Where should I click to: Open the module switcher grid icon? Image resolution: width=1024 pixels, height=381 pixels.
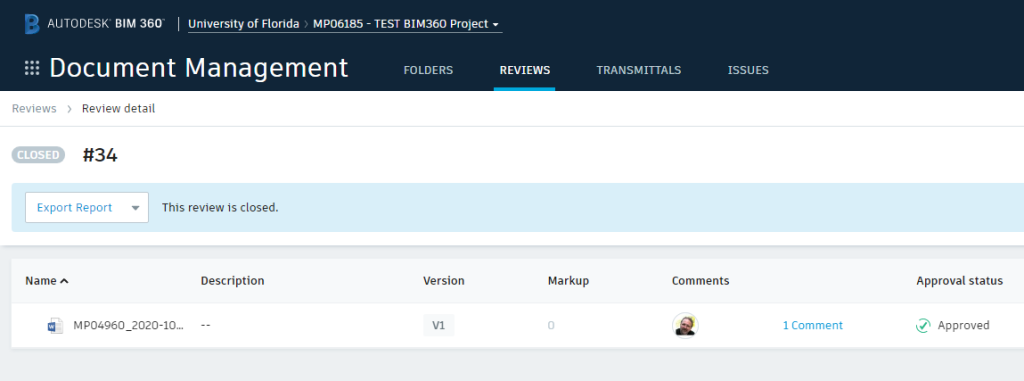pyautogui.click(x=32, y=68)
